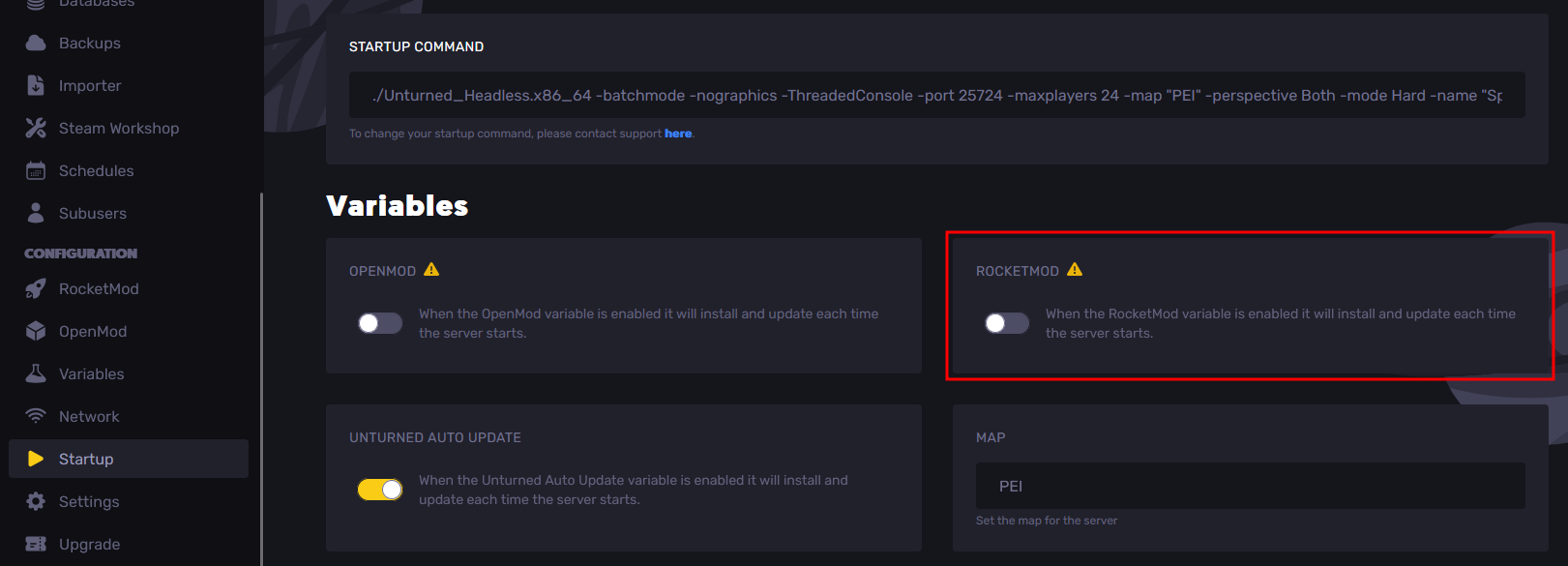Screen dimensions: 1568x566
Task: Open the Upgrade sidebar entry
Action: point(129,544)
